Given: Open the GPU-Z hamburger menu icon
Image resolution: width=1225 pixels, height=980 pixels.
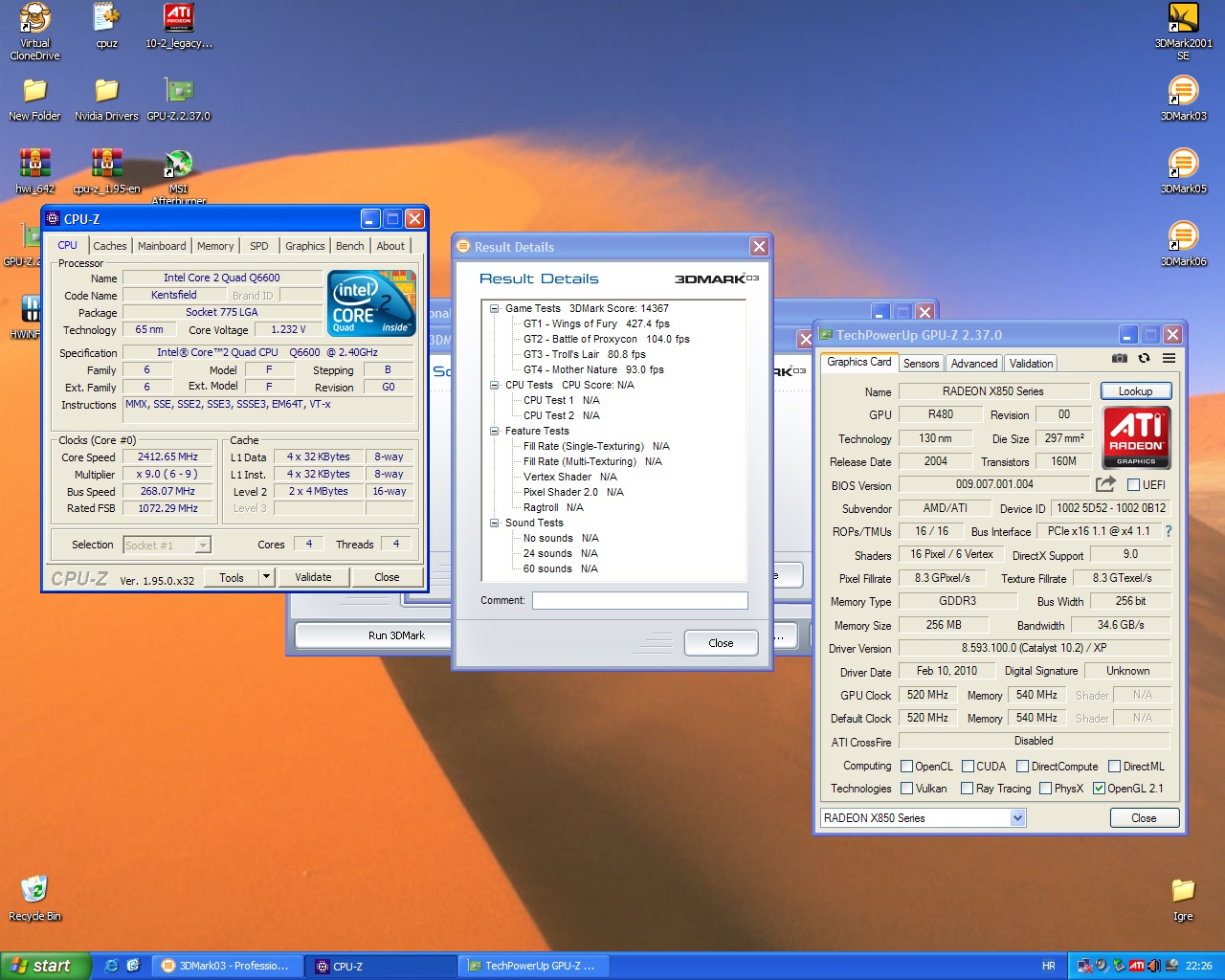Looking at the screenshot, I should [1169, 359].
